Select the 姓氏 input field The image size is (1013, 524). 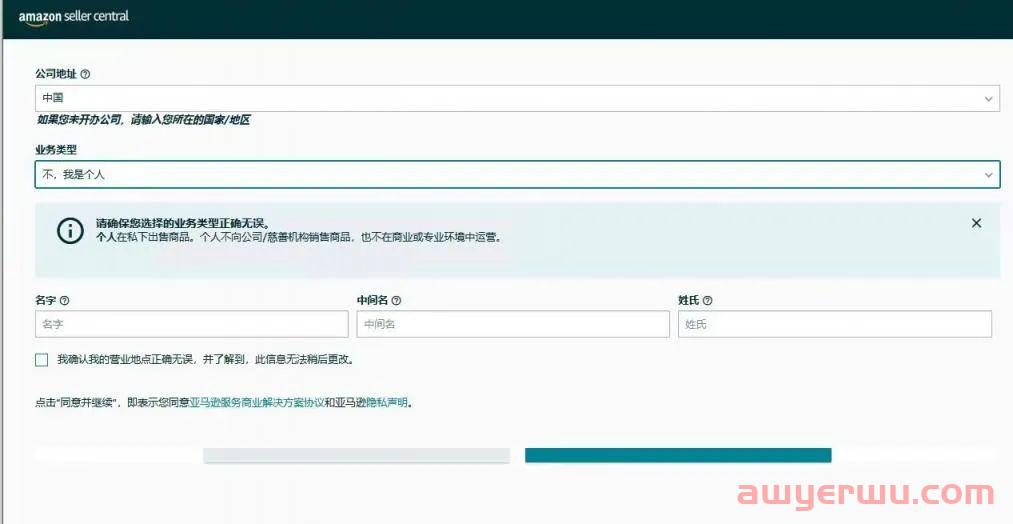click(834, 324)
